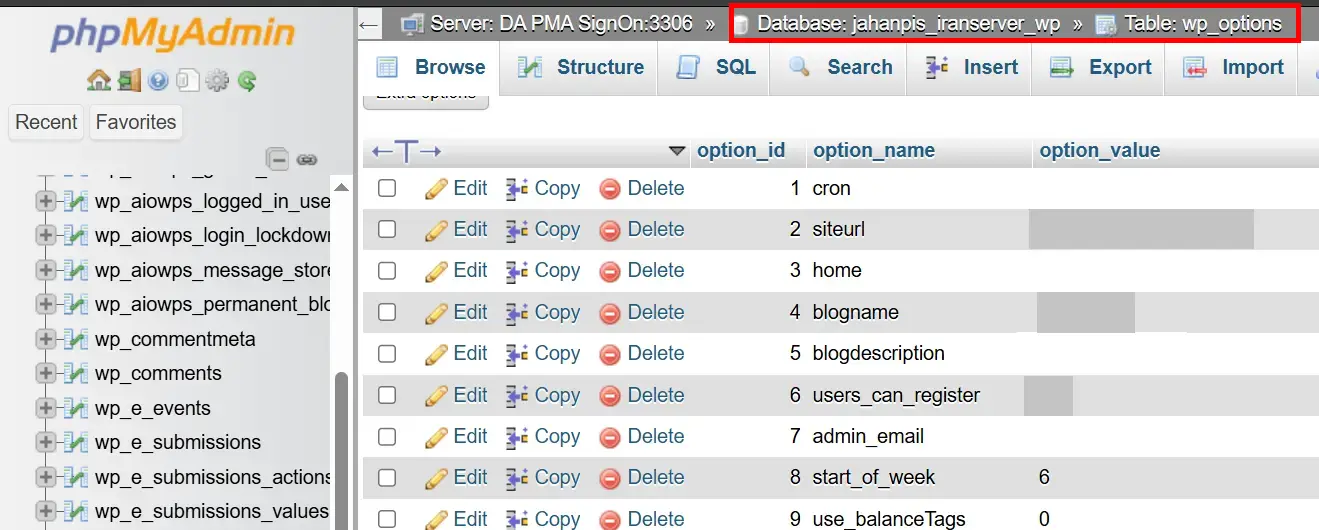Click the Favorites button
Image resolution: width=1319 pixels, height=530 pixels.
136,122
